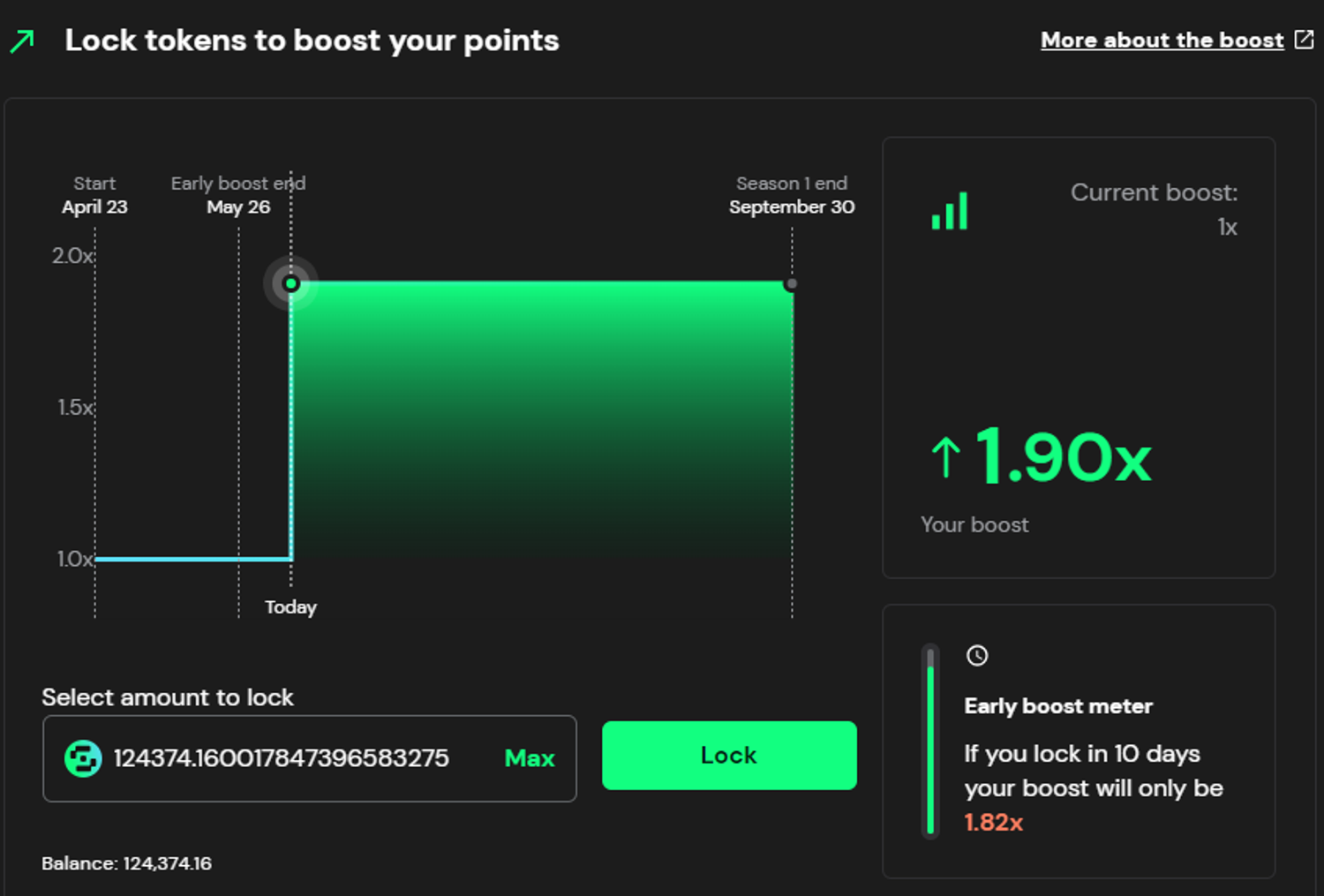Click the green diagonal arrow header icon
Image resolution: width=1324 pixels, height=896 pixels.
[22, 41]
